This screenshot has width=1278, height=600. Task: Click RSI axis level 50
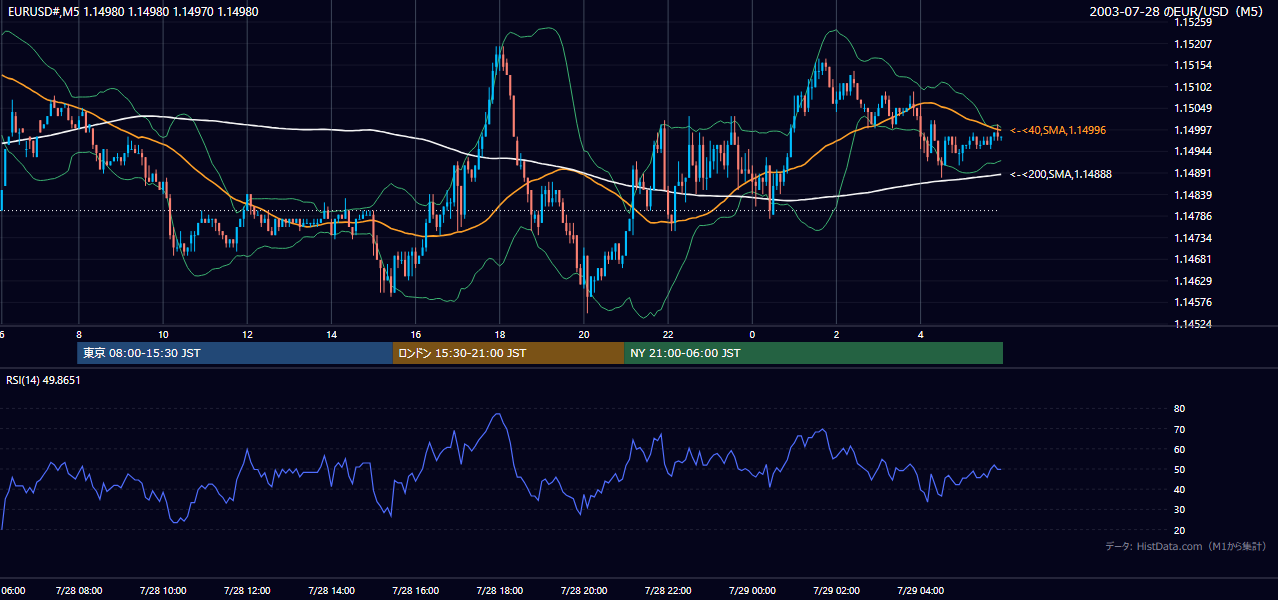pyautogui.click(x=1180, y=469)
